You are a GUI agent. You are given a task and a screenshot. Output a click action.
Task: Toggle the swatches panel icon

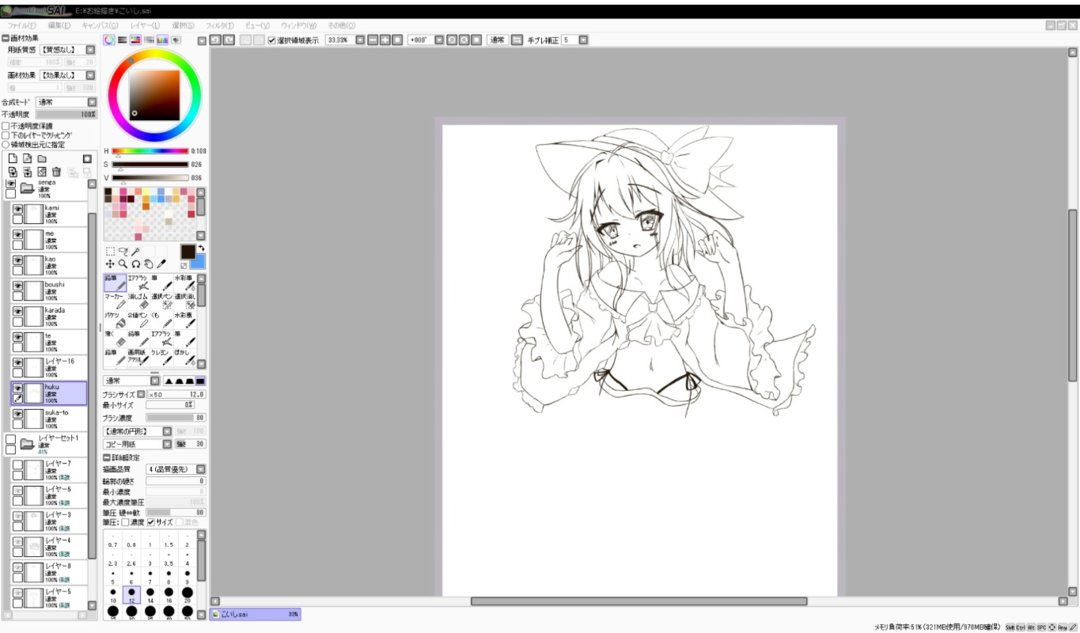coord(163,40)
